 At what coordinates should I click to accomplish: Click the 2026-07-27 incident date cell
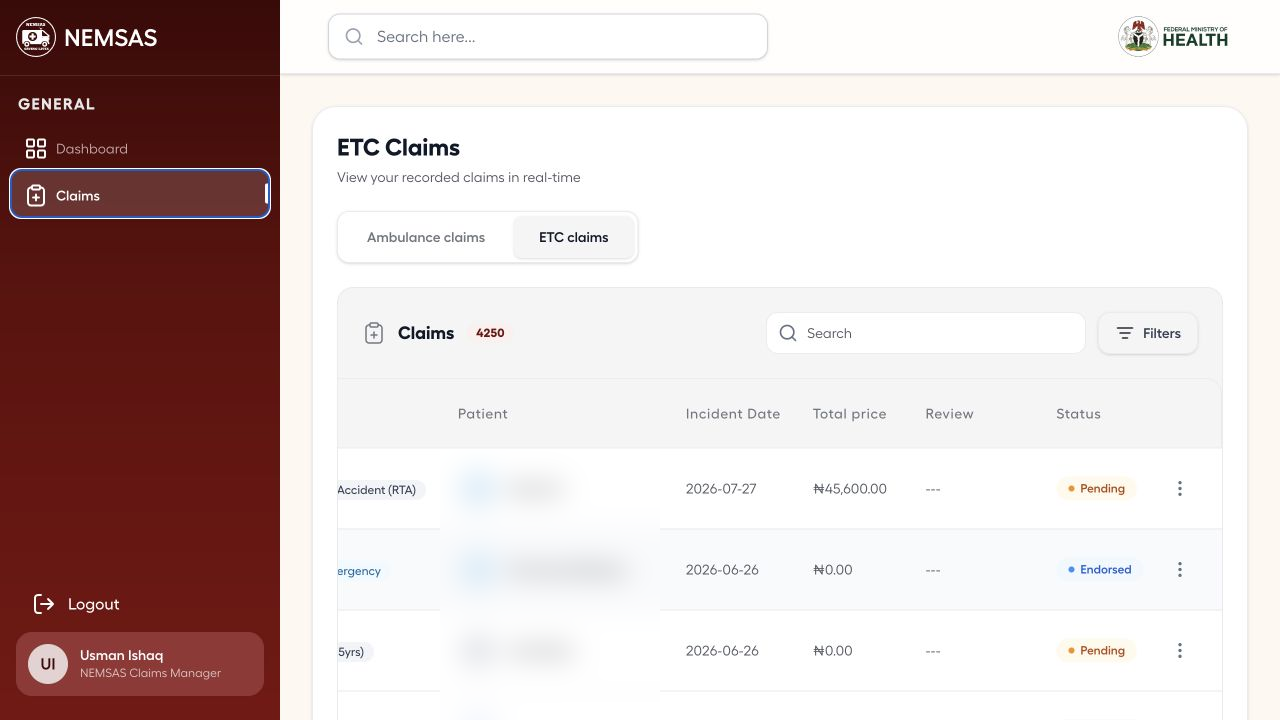pos(721,489)
